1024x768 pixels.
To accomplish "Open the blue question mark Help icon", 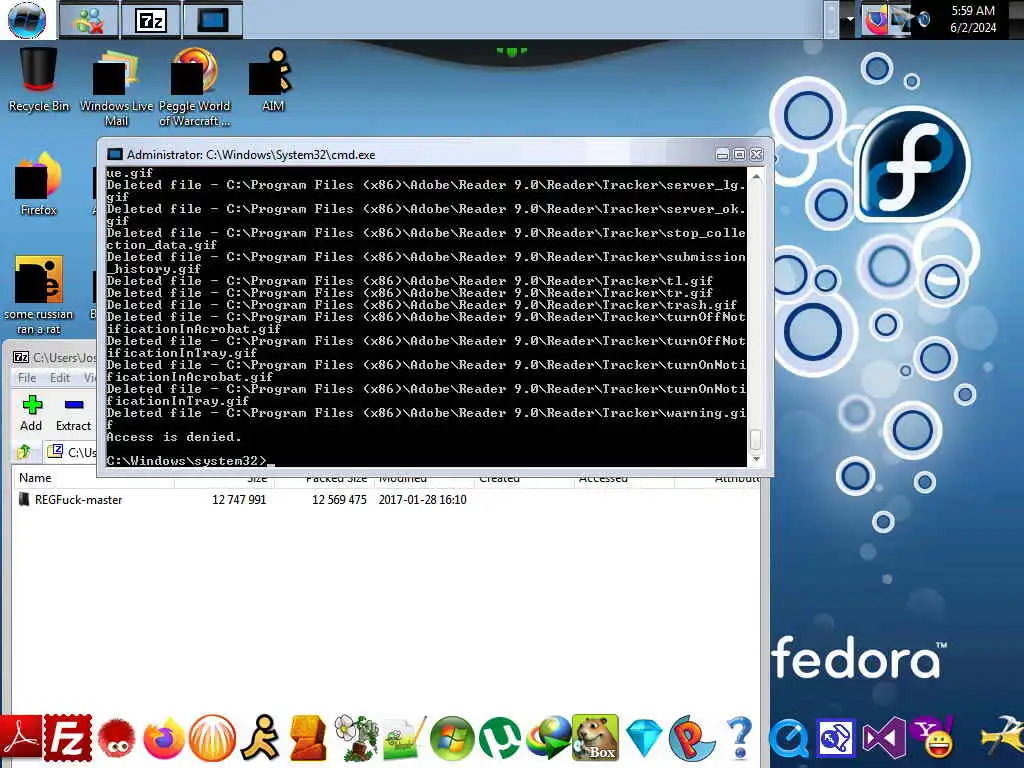I will coord(740,738).
